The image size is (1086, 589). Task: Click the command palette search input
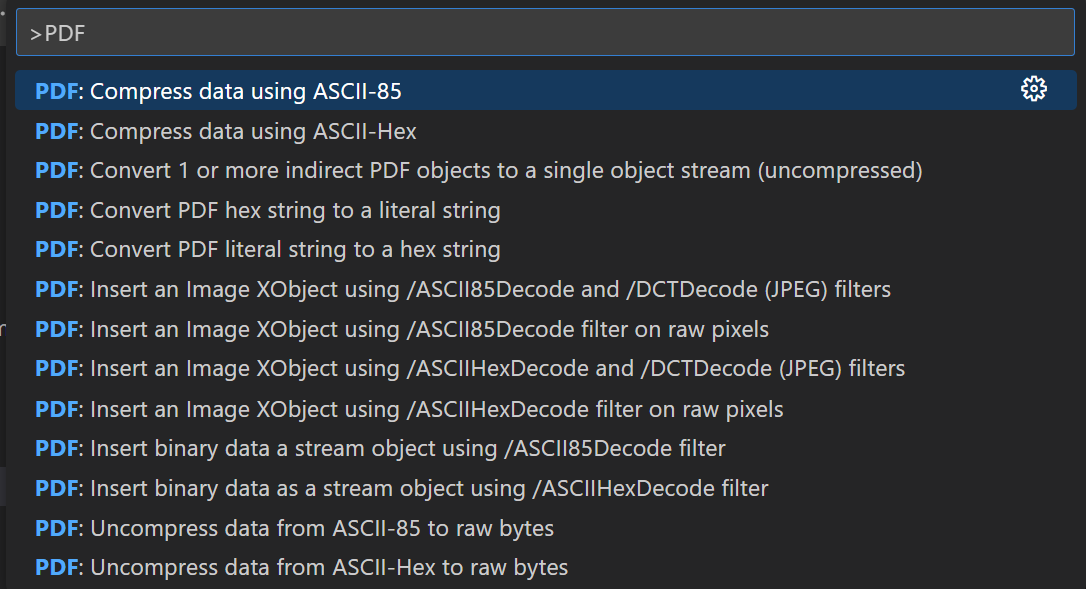point(545,33)
